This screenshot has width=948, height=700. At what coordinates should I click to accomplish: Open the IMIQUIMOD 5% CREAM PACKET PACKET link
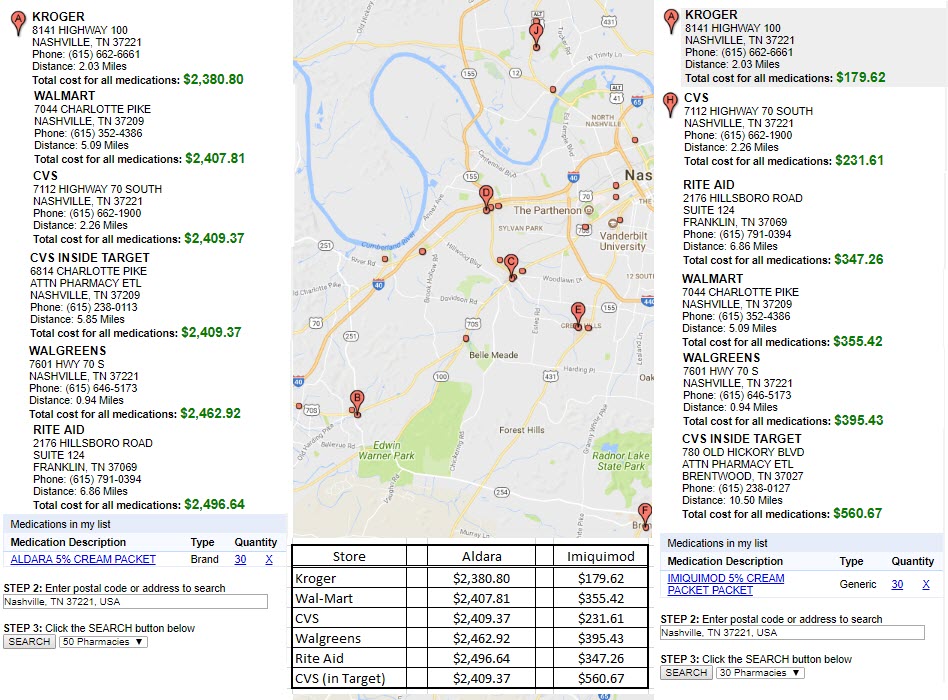pos(726,584)
